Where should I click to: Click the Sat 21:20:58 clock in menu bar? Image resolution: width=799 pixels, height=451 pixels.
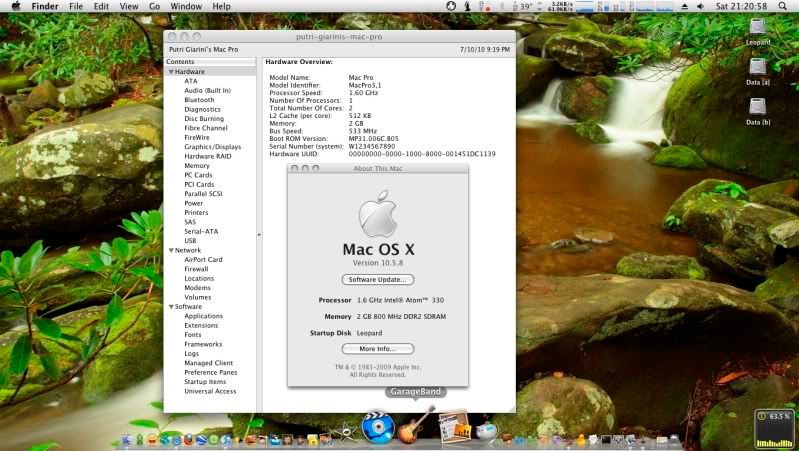point(741,6)
